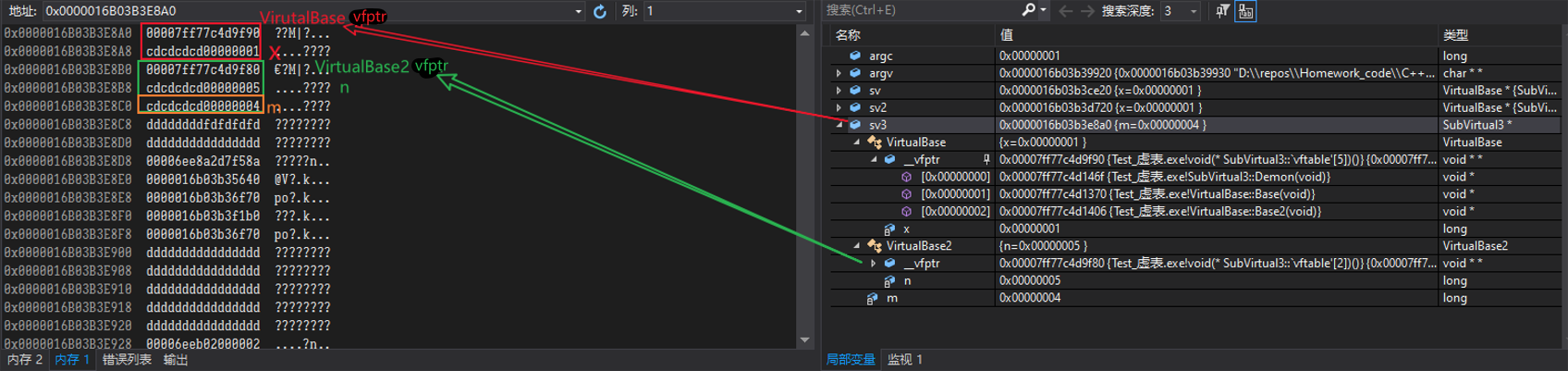Click memory row address 0x0000016B03B3E8F0
1568x371 pixels.
67,216
